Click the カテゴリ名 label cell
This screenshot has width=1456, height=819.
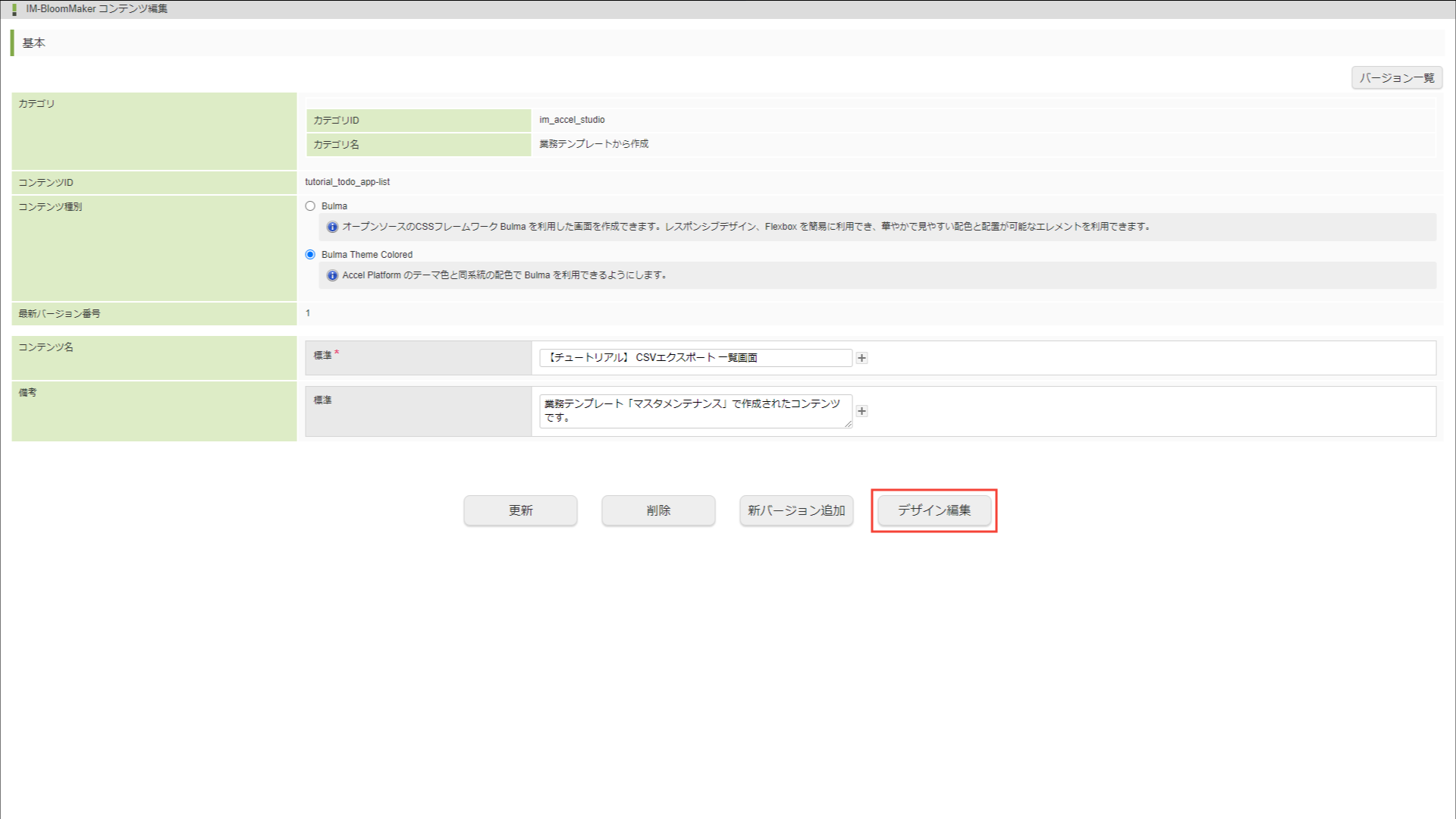click(419, 145)
